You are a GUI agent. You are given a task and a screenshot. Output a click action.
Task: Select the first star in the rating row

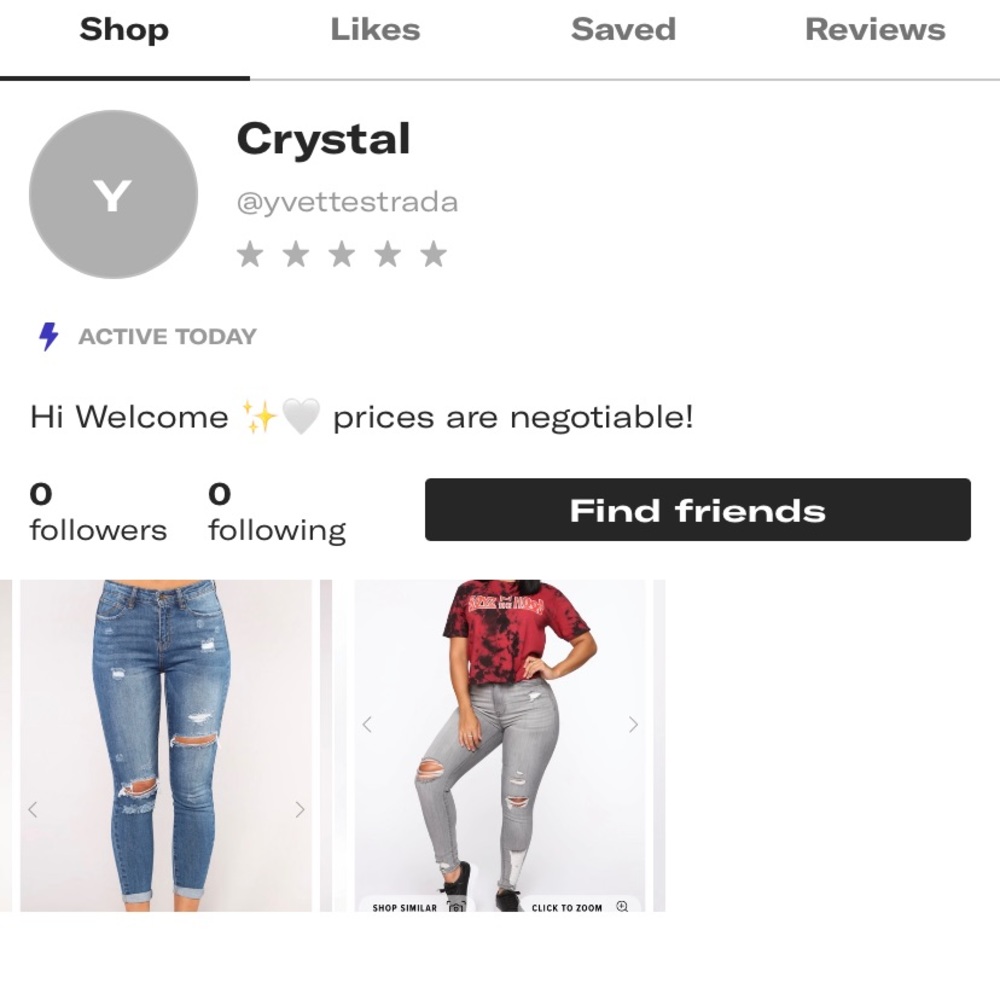(249, 254)
